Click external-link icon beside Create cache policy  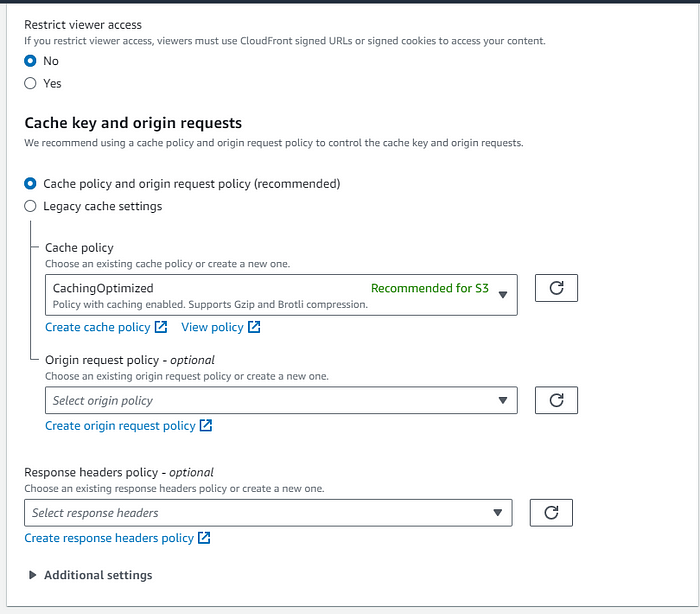[161, 327]
